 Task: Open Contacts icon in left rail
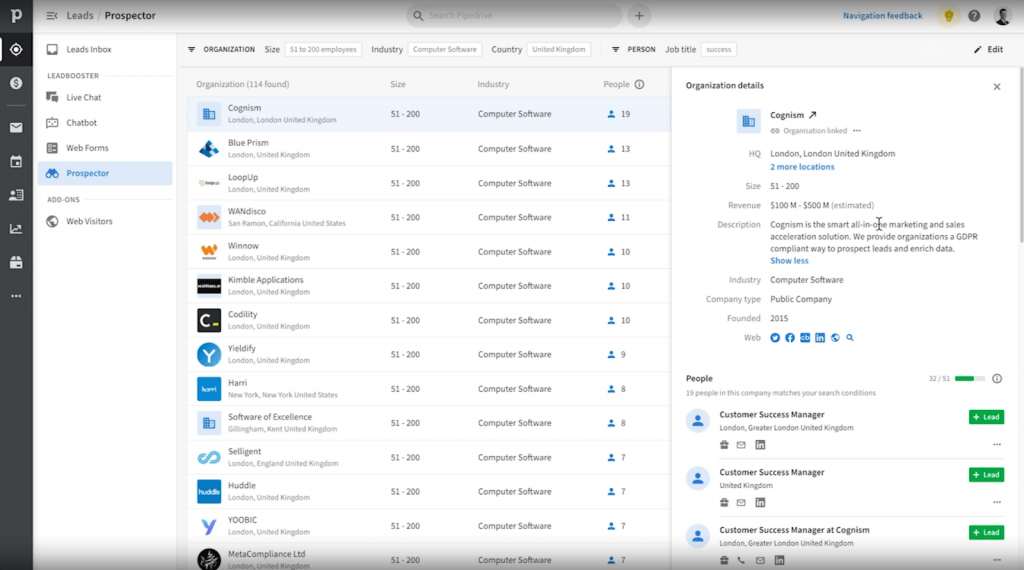coord(16,195)
